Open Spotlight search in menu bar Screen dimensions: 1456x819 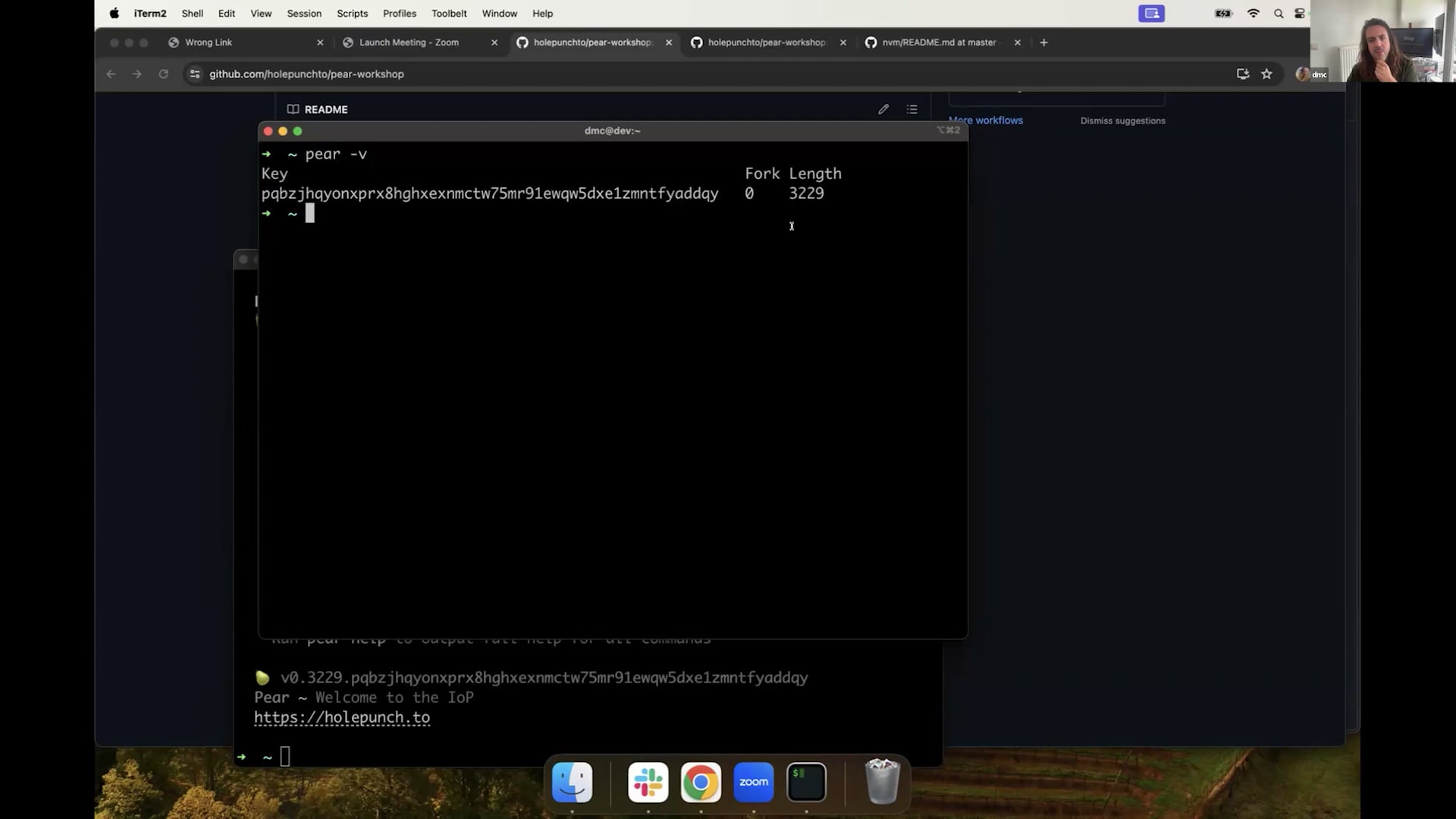(x=1279, y=14)
